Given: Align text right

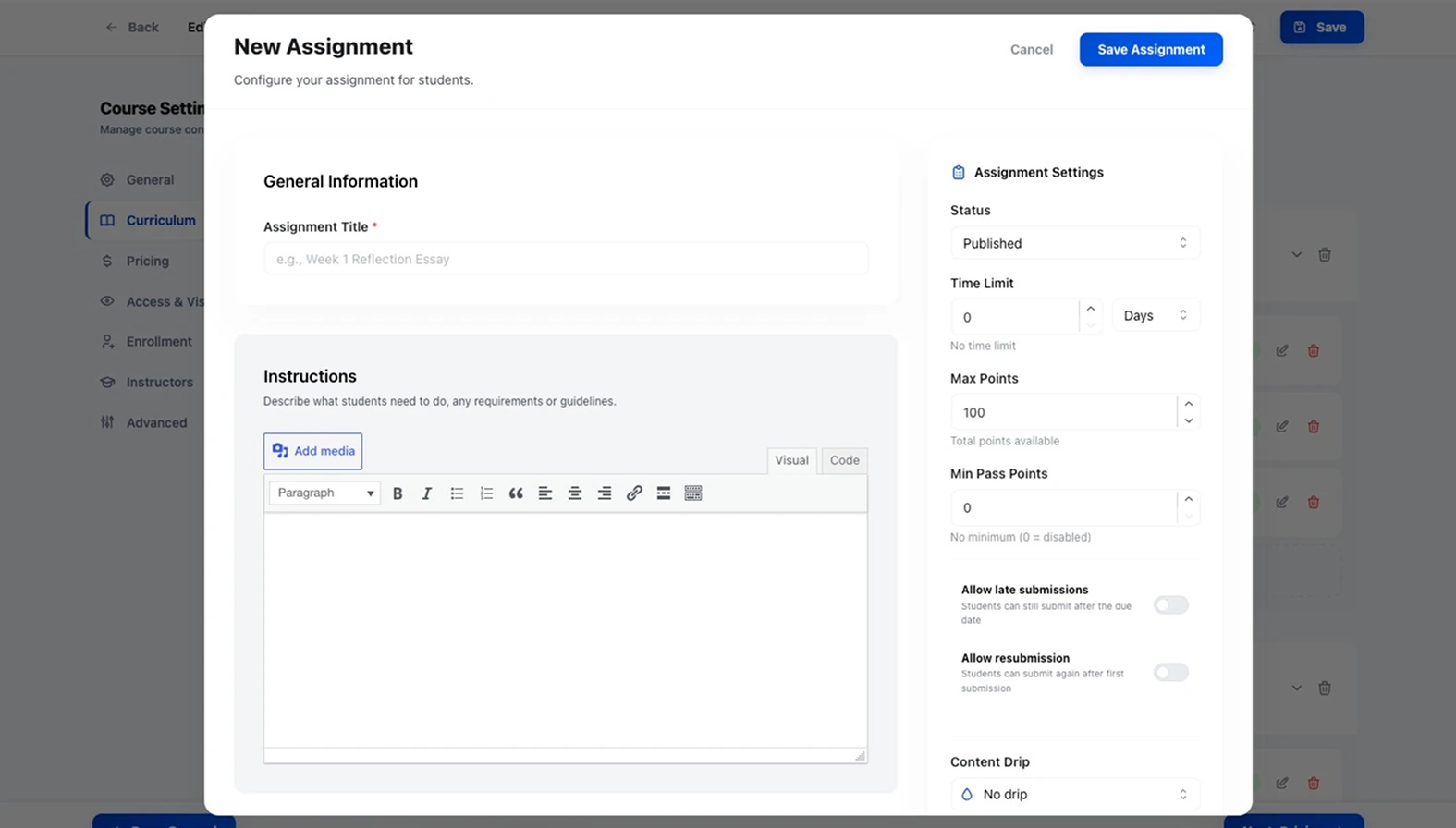Looking at the screenshot, I should (x=605, y=493).
